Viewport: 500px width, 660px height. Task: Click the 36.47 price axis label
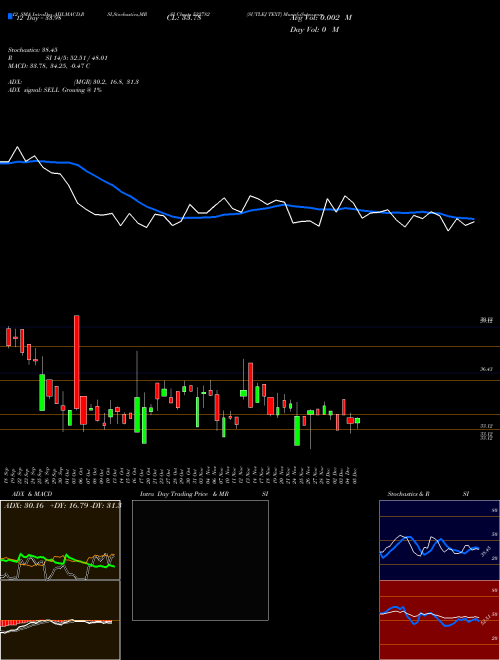pos(487,369)
